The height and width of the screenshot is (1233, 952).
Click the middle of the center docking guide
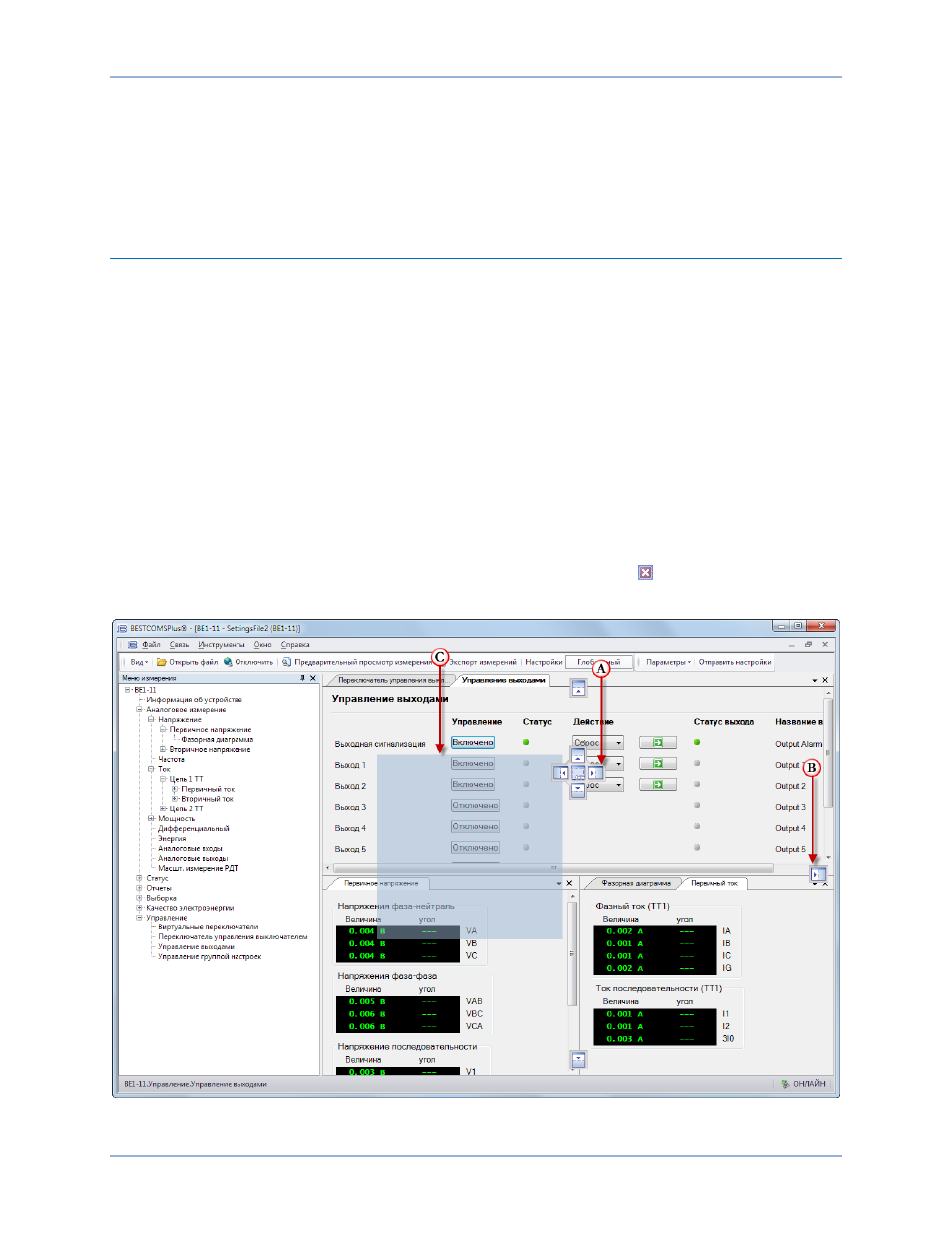(578, 773)
